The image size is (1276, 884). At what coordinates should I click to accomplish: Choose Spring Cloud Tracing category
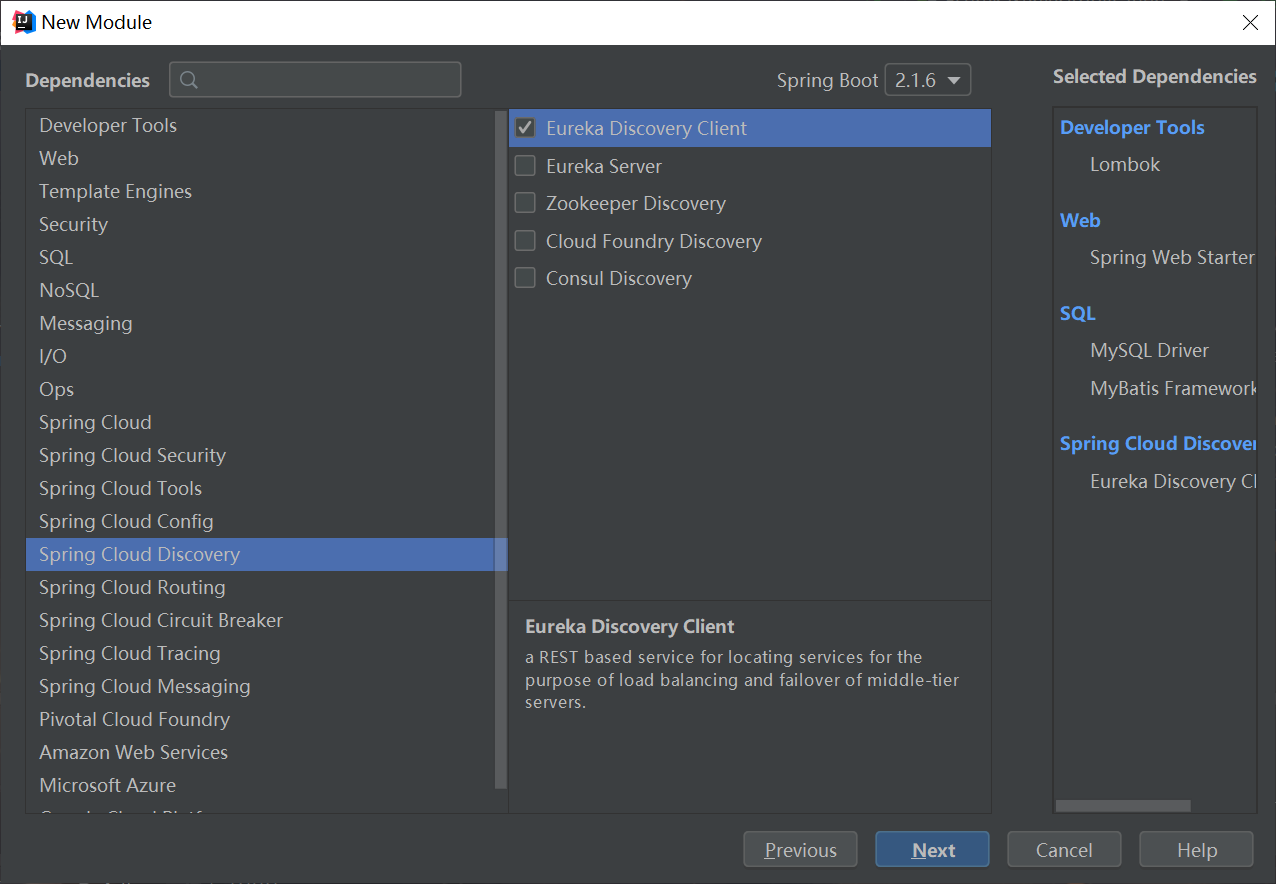(x=260, y=653)
